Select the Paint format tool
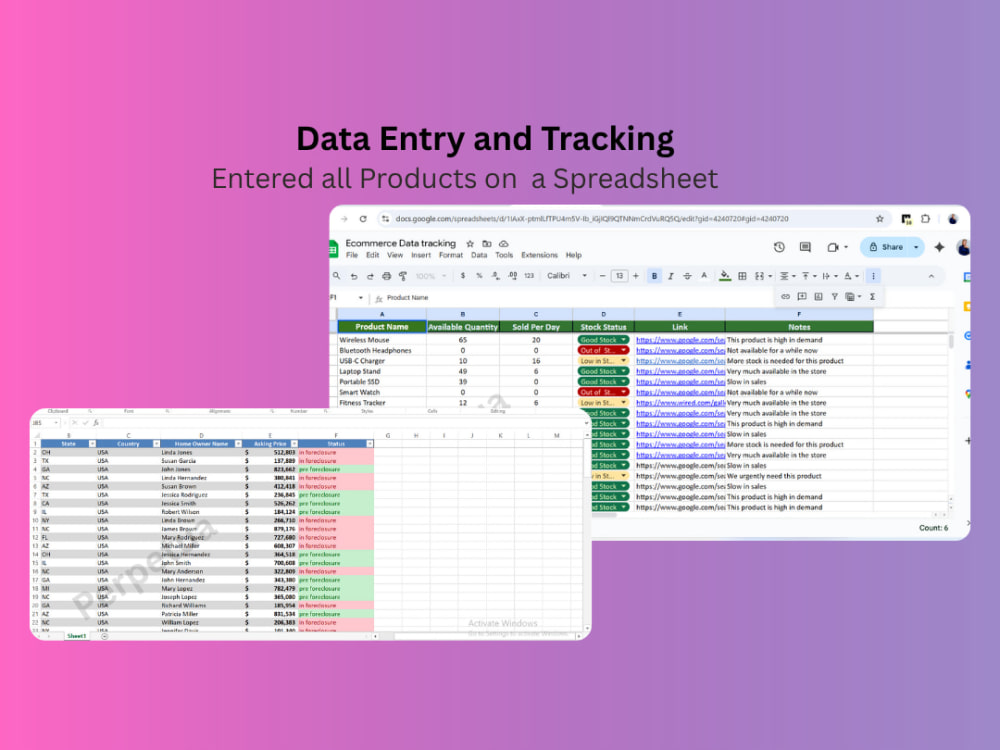The width and height of the screenshot is (1000, 750). tap(403, 276)
